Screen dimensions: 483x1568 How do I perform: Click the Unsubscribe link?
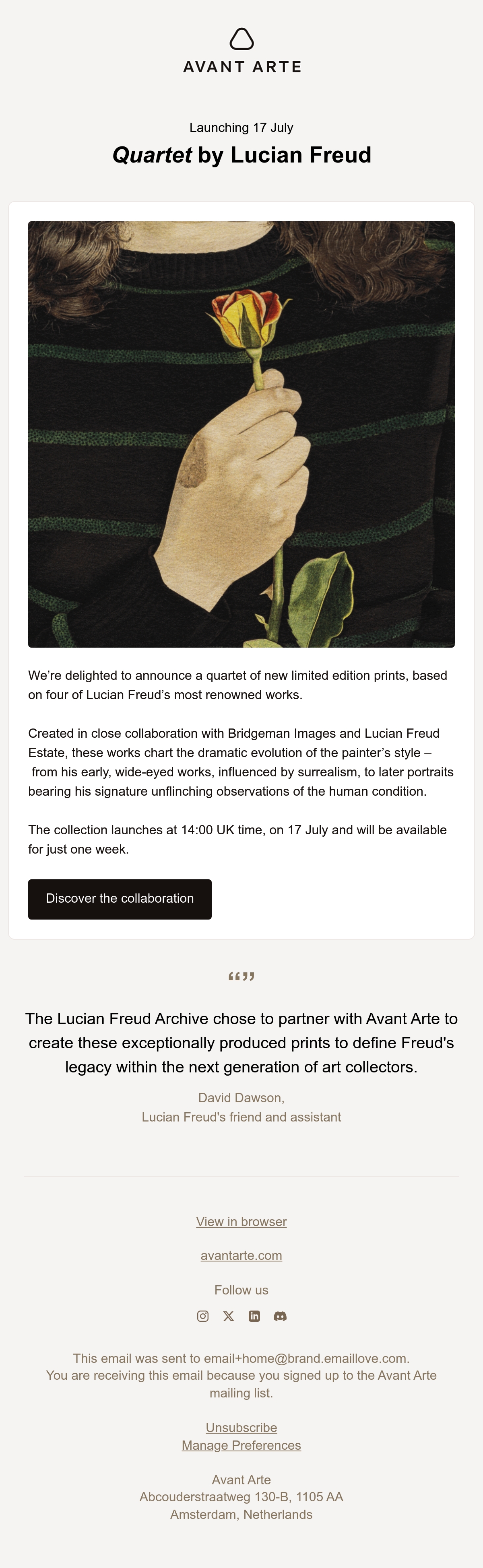click(x=241, y=1427)
